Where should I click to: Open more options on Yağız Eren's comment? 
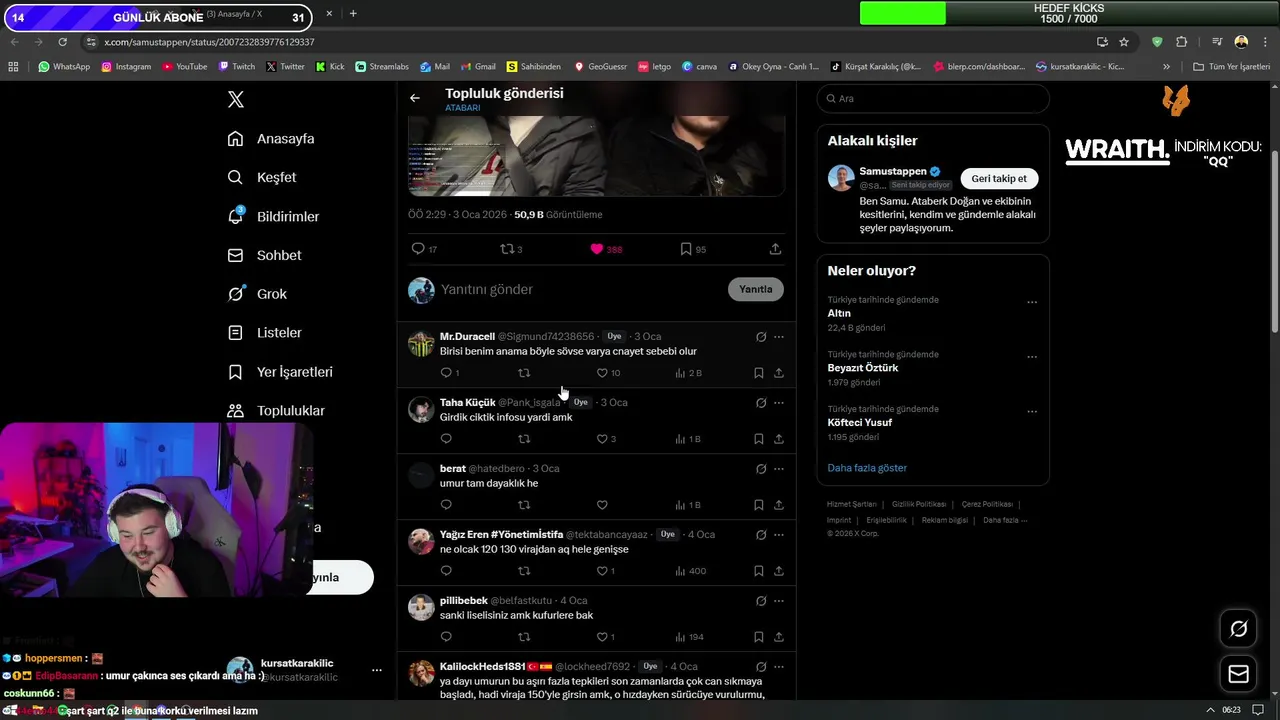tap(779, 535)
